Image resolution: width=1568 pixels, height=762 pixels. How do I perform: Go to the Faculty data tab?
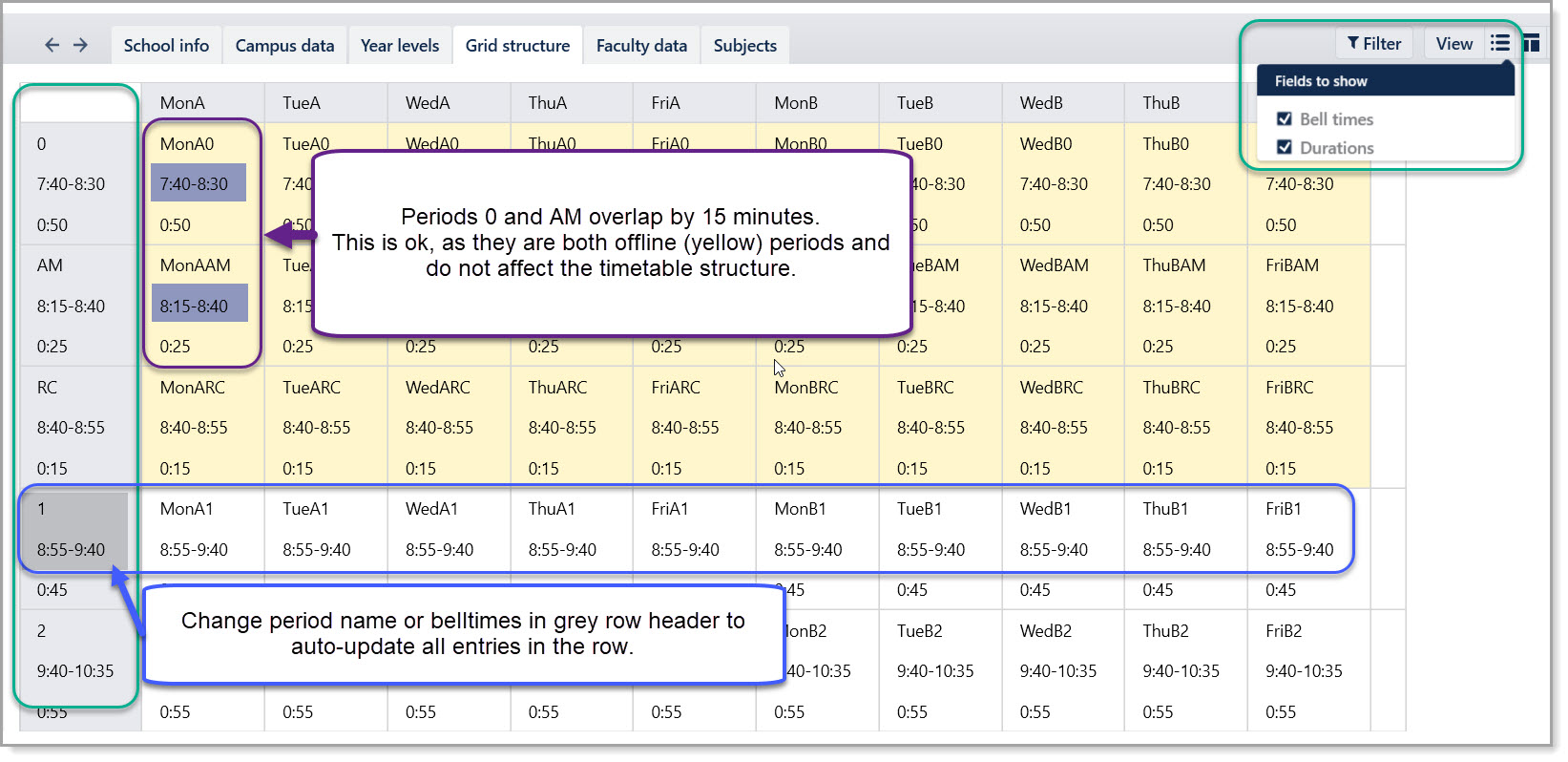point(641,46)
